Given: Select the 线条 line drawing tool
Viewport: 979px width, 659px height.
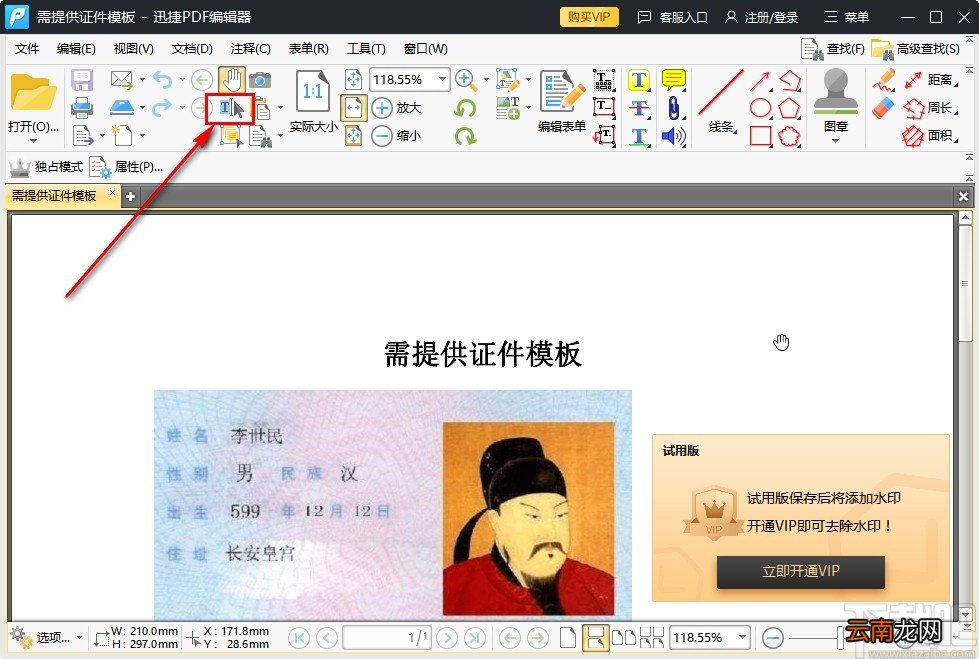Looking at the screenshot, I should (721, 102).
